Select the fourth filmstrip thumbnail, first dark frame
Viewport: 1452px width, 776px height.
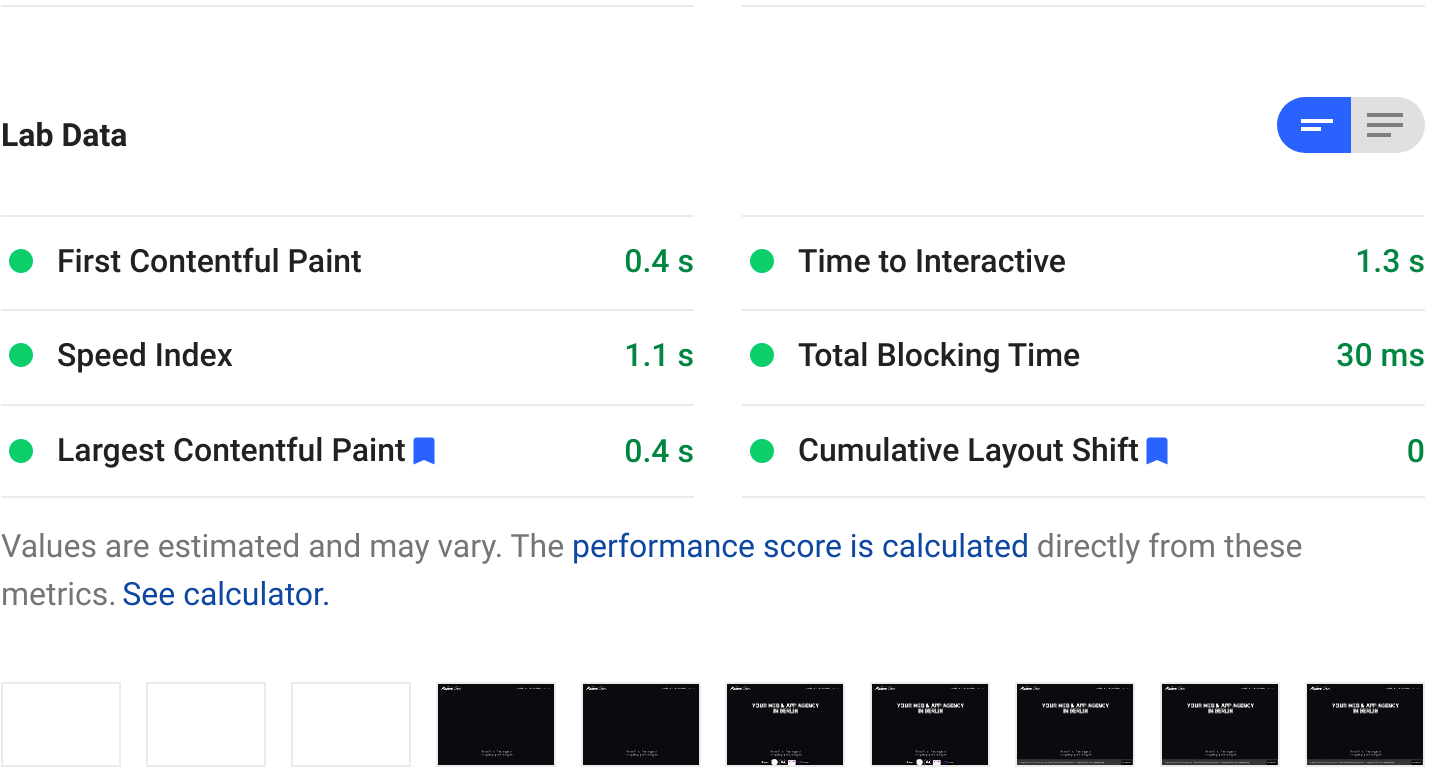pos(496,725)
